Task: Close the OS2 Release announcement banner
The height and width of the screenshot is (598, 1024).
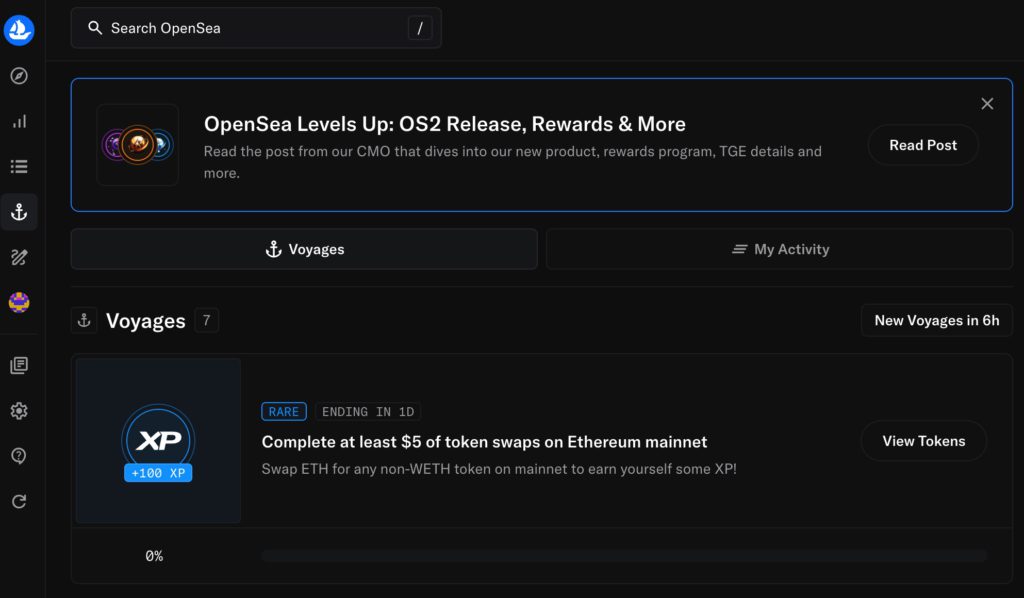Action: pyautogui.click(x=987, y=104)
